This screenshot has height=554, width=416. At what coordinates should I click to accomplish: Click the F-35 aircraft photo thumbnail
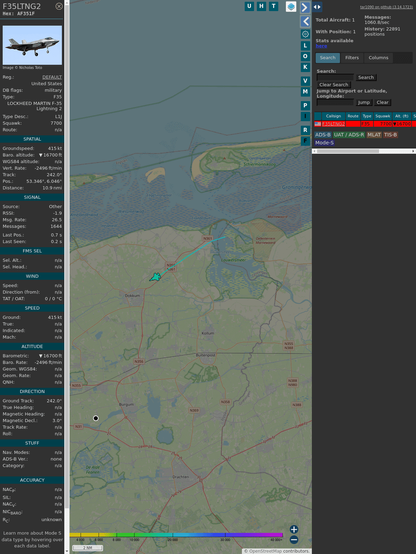(x=32, y=45)
